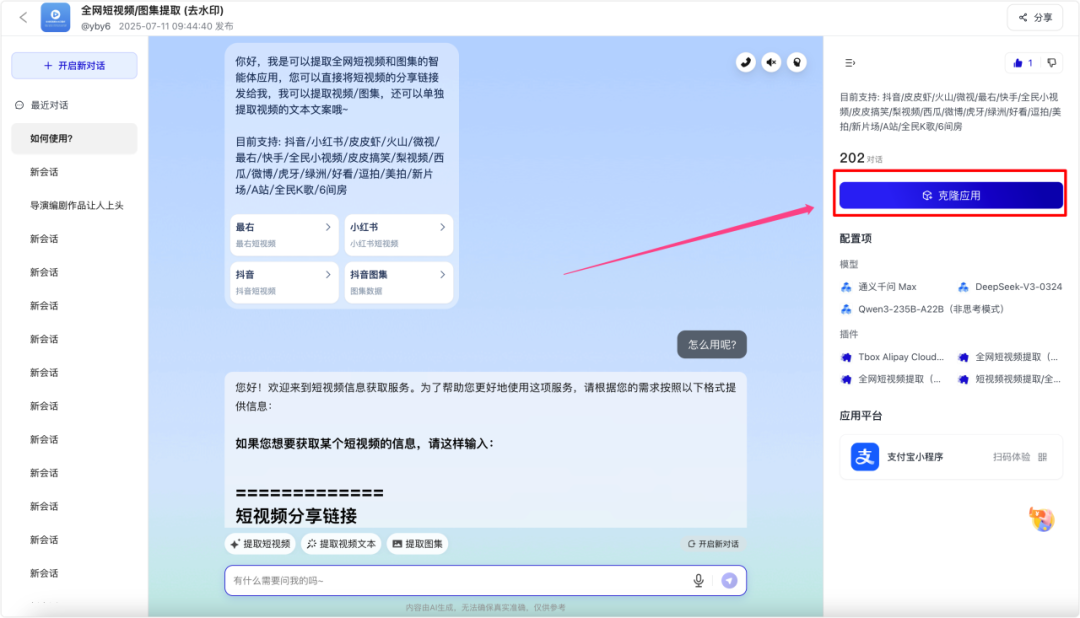Open 导演编剧作品让人上头 conversation

pyautogui.click(x=74, y=205)
